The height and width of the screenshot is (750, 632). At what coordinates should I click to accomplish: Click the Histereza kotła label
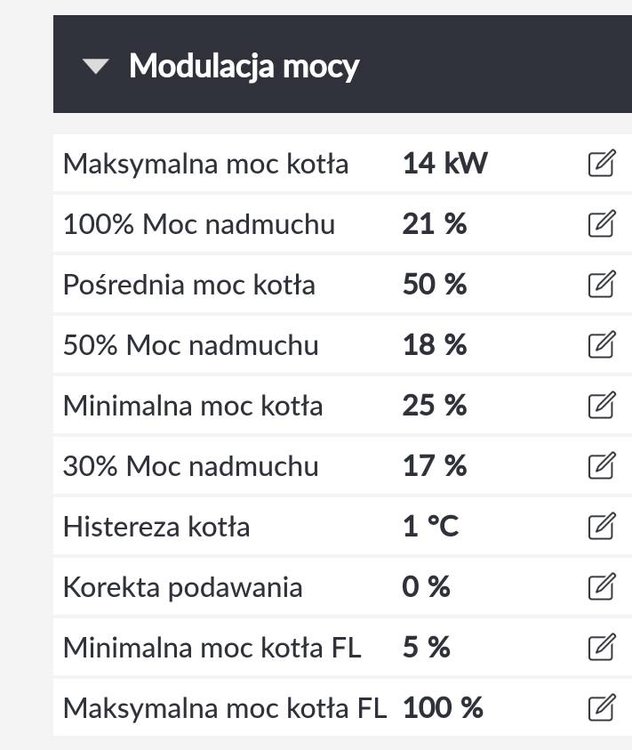156,526
